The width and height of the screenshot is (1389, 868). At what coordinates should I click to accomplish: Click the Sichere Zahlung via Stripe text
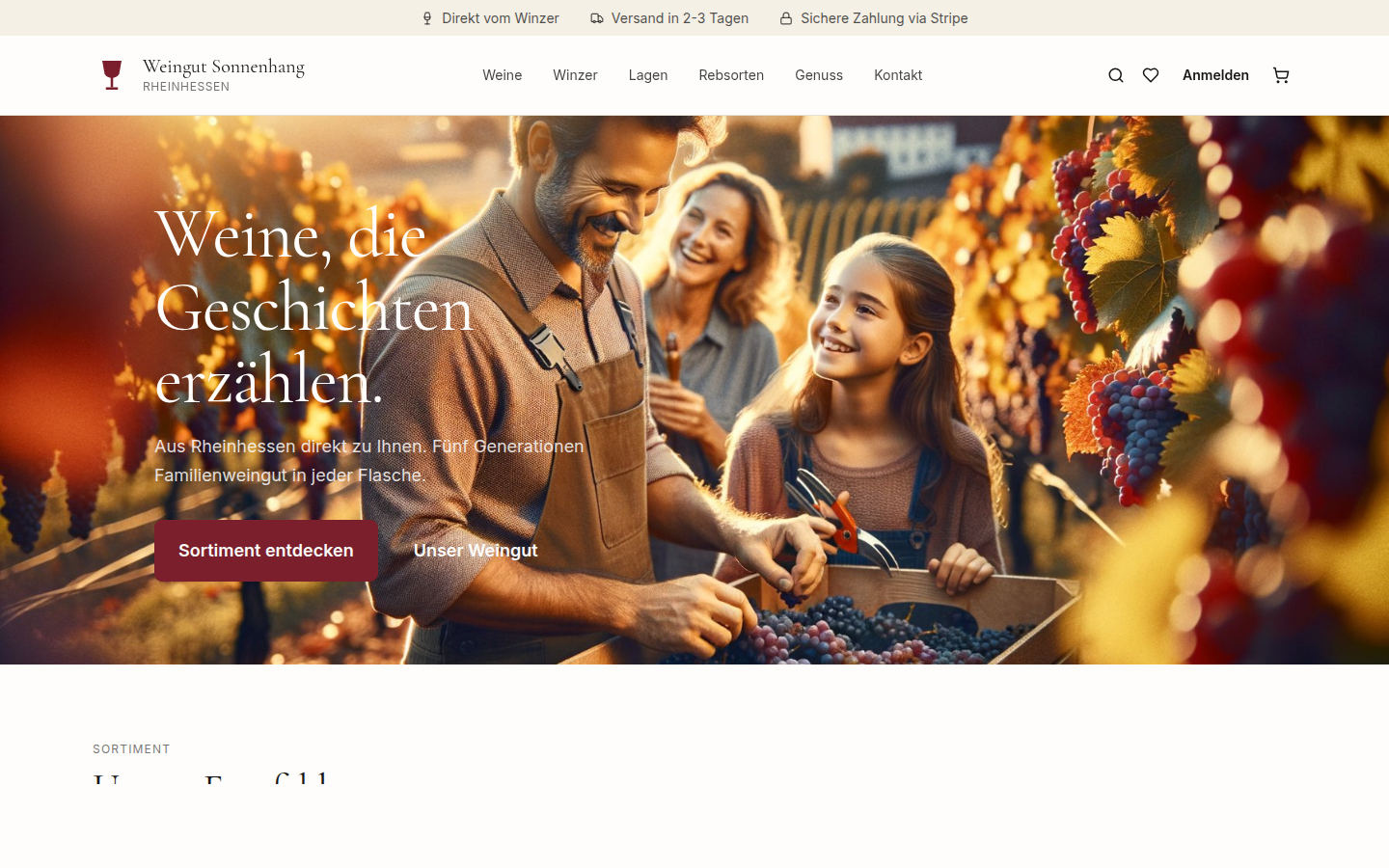click(x=885, y=18)
